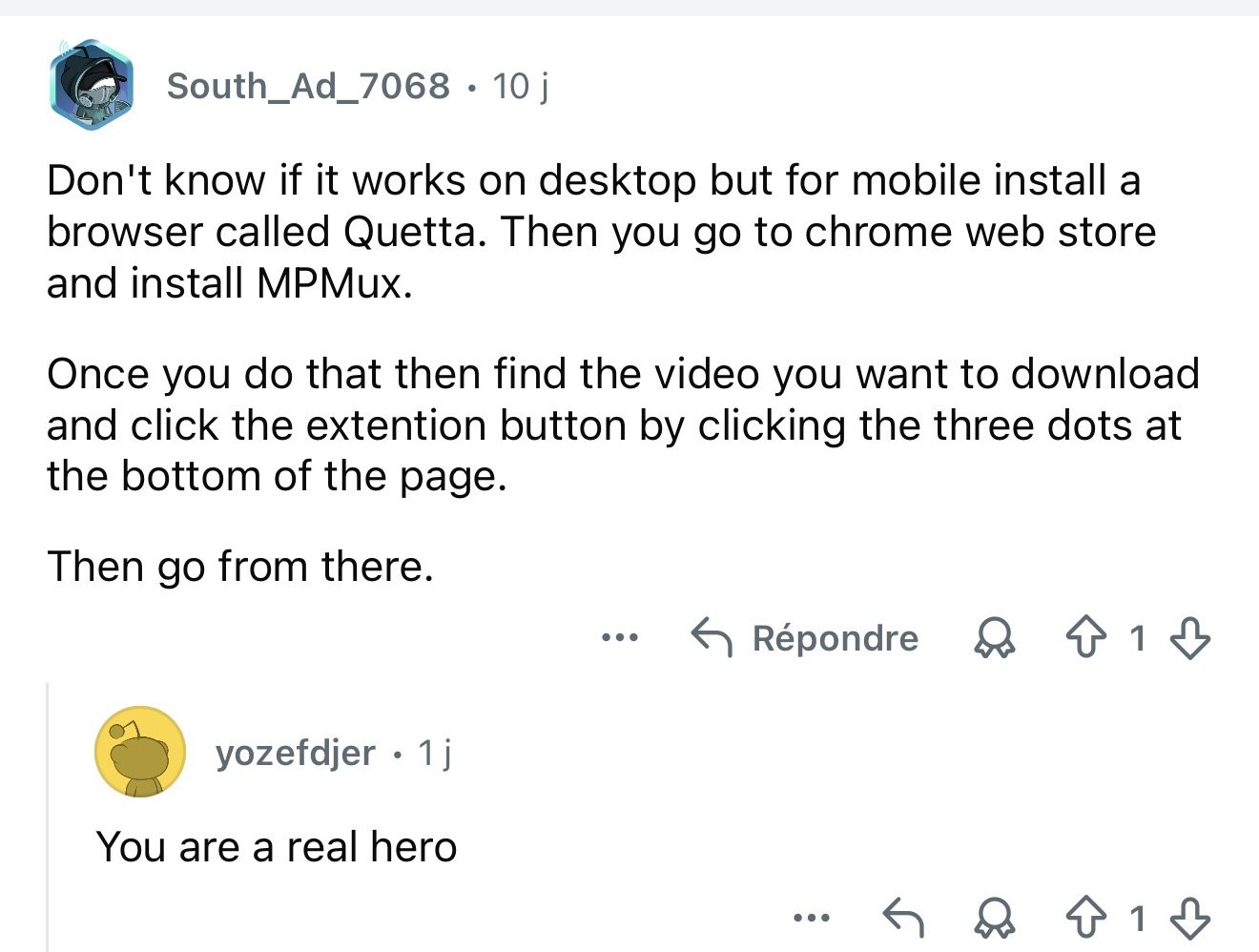Upvote the South_Ad_7068 comment
Viewport: 1259px width, 952px height.
1088,638
